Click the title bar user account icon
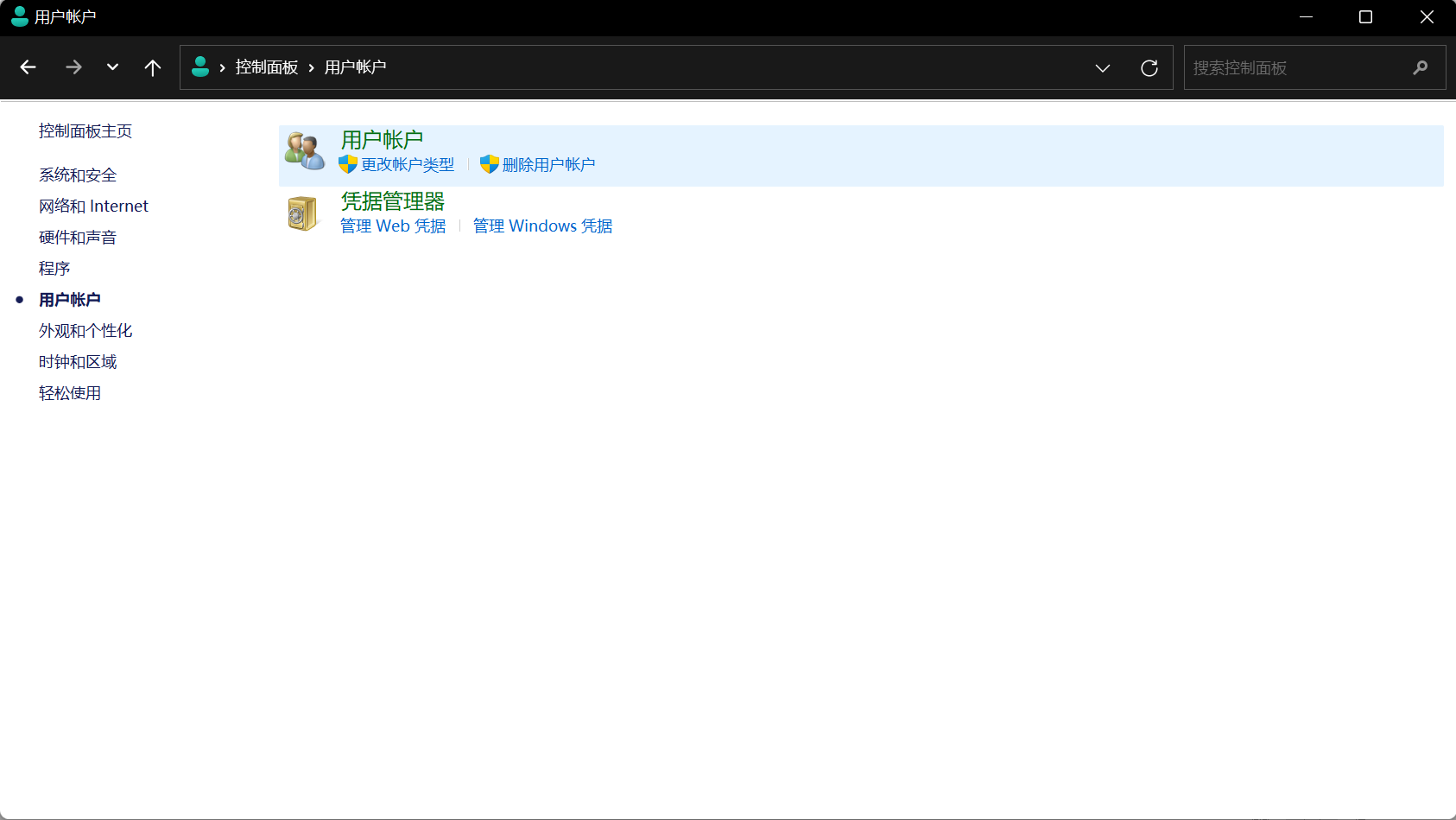Screen dimensions: 1456x820 (19, 16)
